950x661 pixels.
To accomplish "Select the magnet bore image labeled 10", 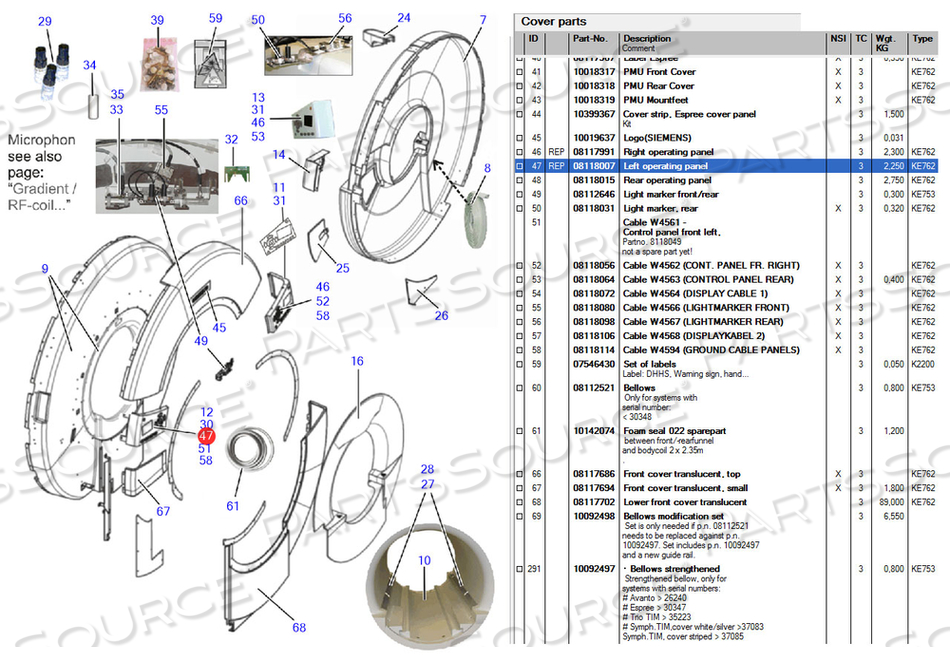I will pos(423,580).
